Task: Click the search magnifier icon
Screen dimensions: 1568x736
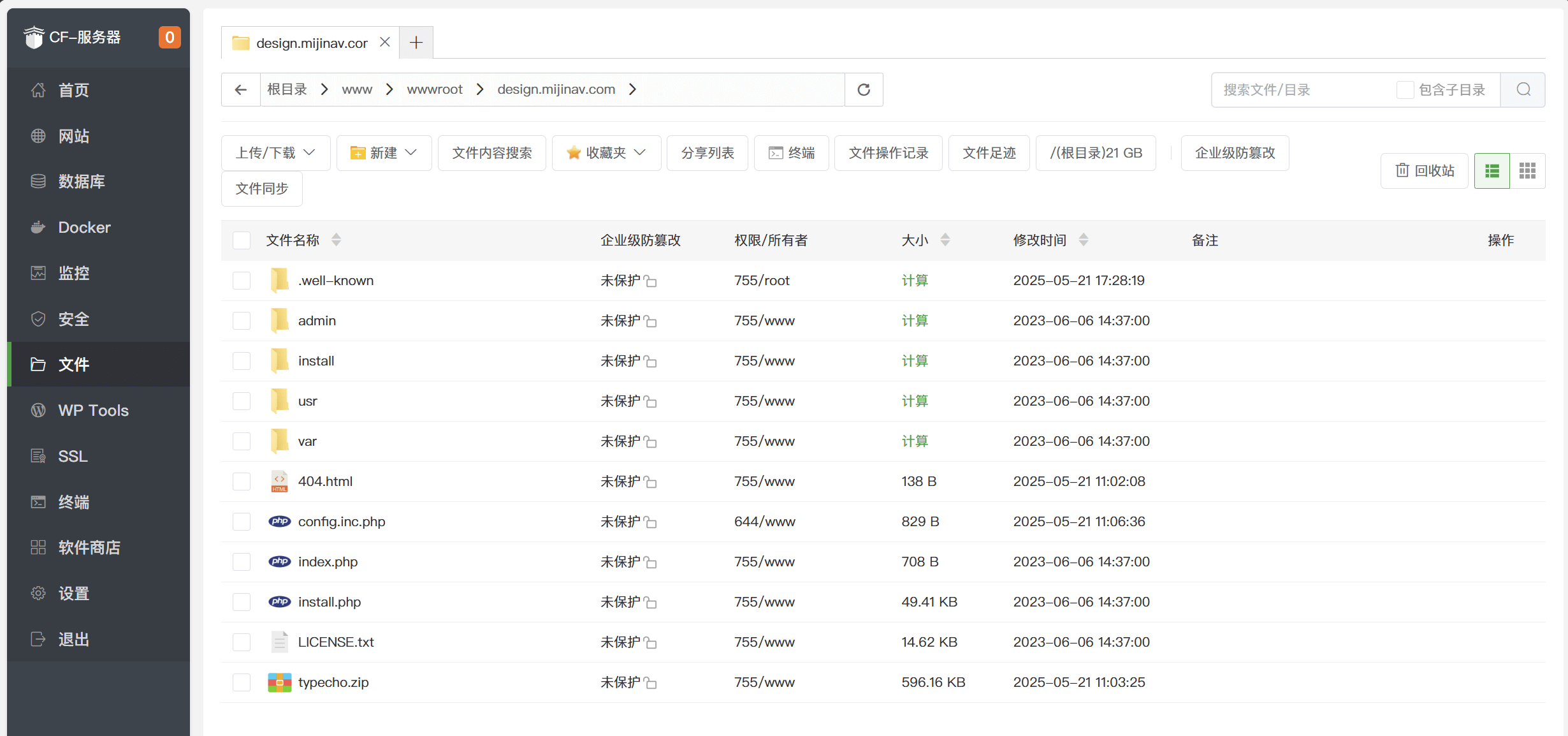Action: point(1523,90)
